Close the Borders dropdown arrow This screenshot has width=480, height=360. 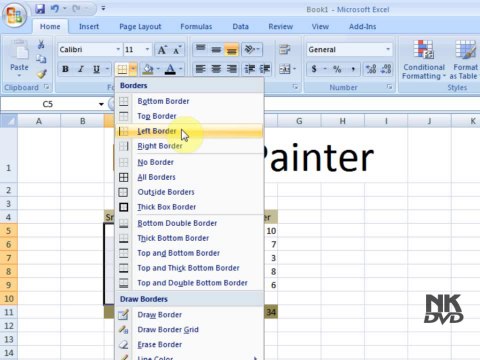(133, 69)
